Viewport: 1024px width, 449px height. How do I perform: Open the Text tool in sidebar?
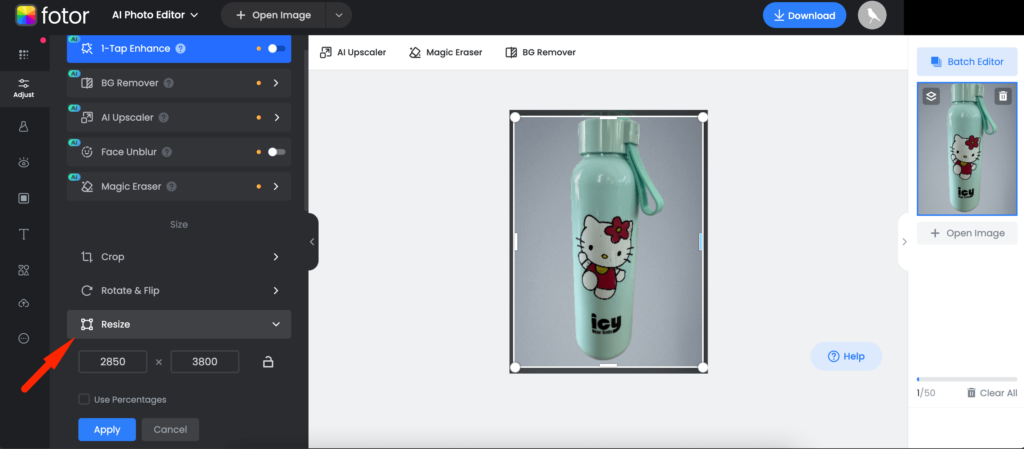(x=24, y=234)
